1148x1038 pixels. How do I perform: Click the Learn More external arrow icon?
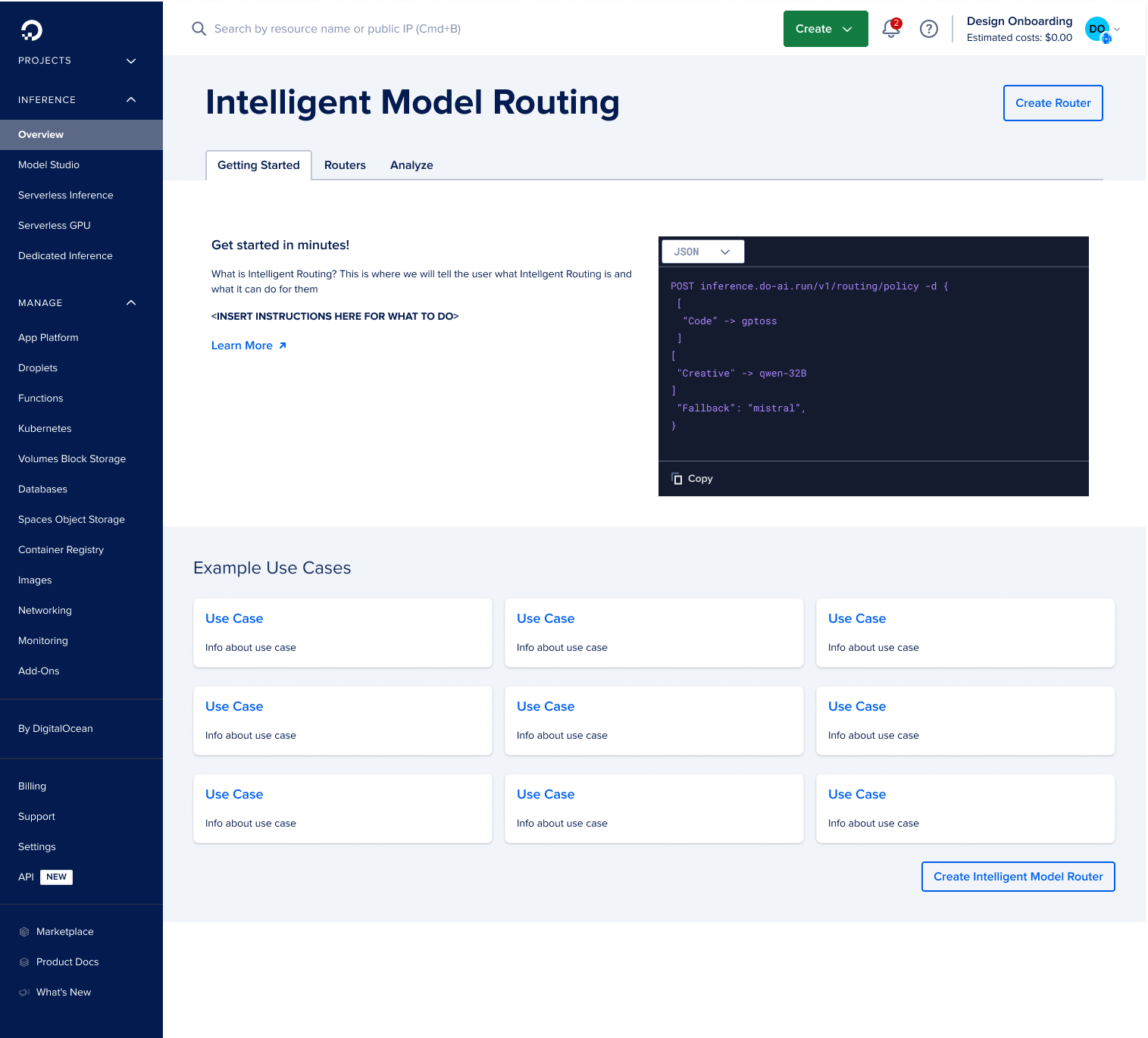click(x=283, y=345)
